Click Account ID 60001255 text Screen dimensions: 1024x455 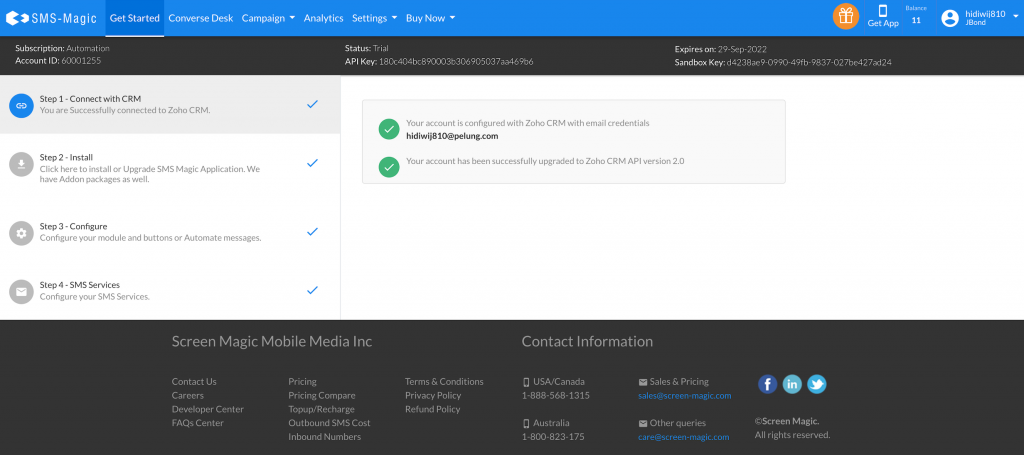click(58, 61)
